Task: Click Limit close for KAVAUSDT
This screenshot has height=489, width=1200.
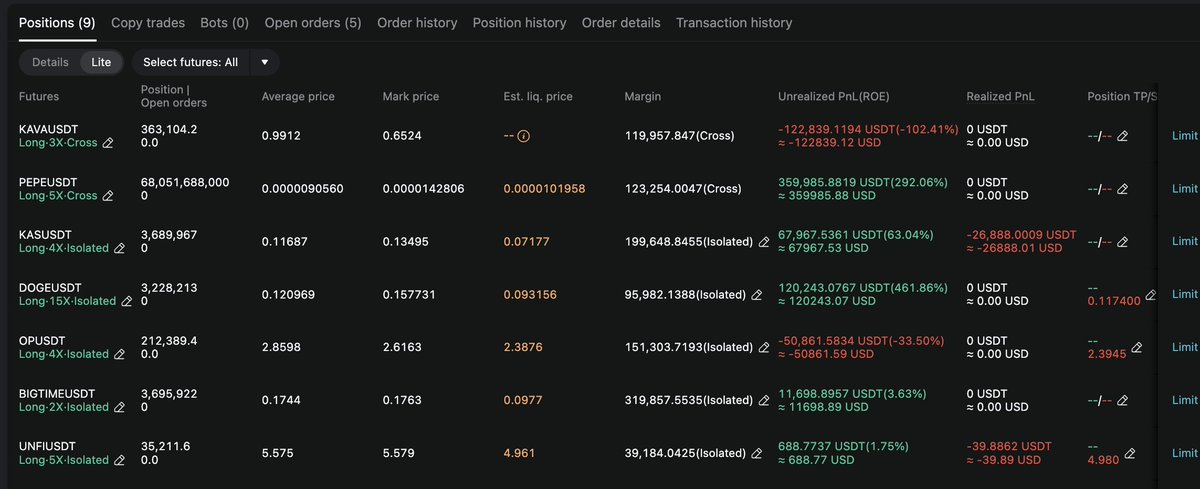Action: click(x=1185, y=136)
